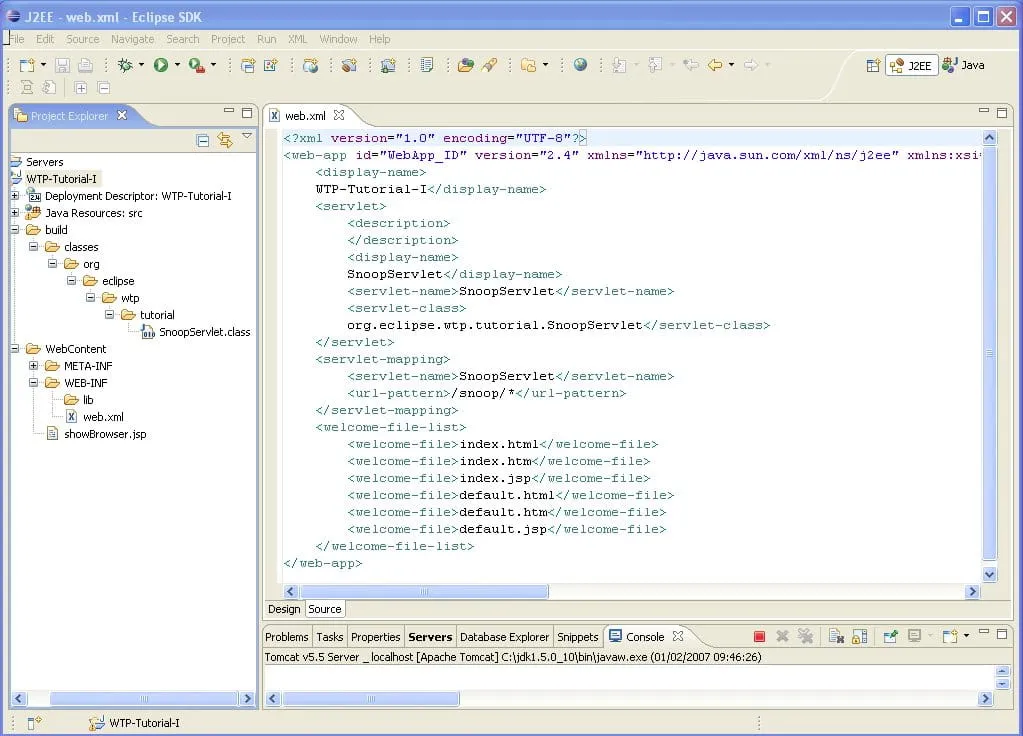Select SnoopServlet.class in the tree
This screenshot has height=736, width=1023.
[x=204, y=332]
